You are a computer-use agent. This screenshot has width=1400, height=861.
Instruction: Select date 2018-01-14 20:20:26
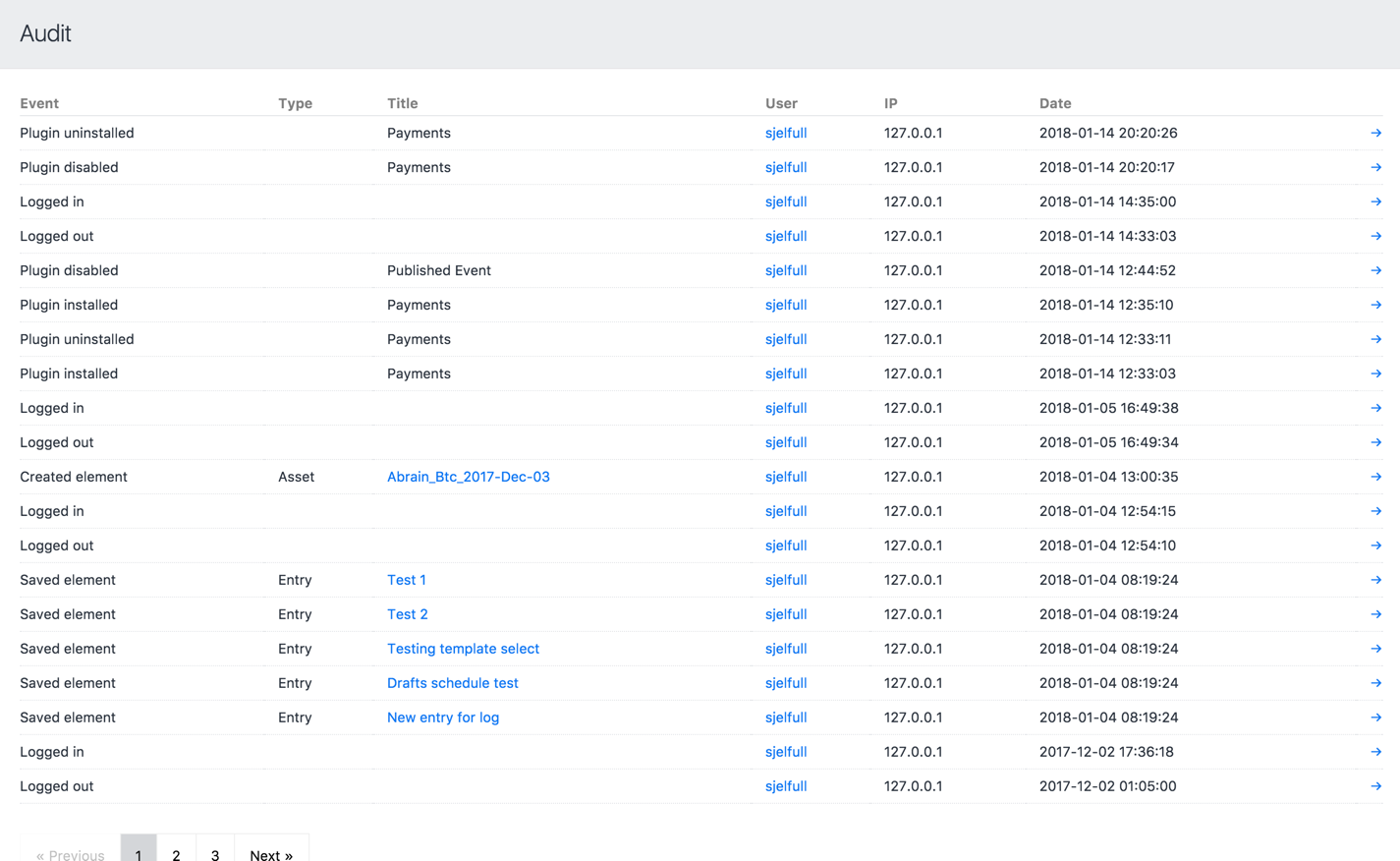pyautogui.click(x=1108, y=133)
